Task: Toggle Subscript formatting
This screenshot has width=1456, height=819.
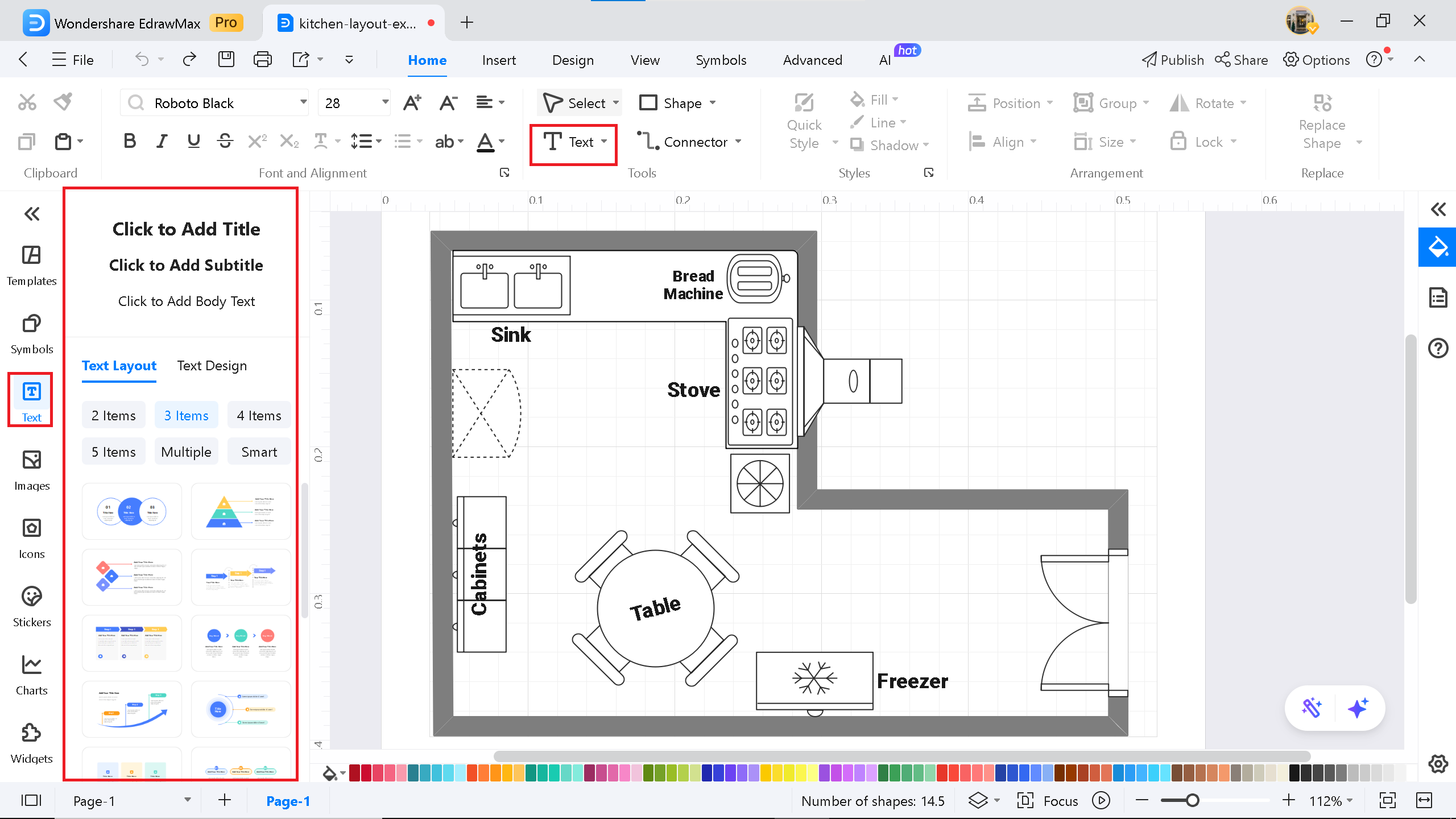Action: [x=289, y=141]
